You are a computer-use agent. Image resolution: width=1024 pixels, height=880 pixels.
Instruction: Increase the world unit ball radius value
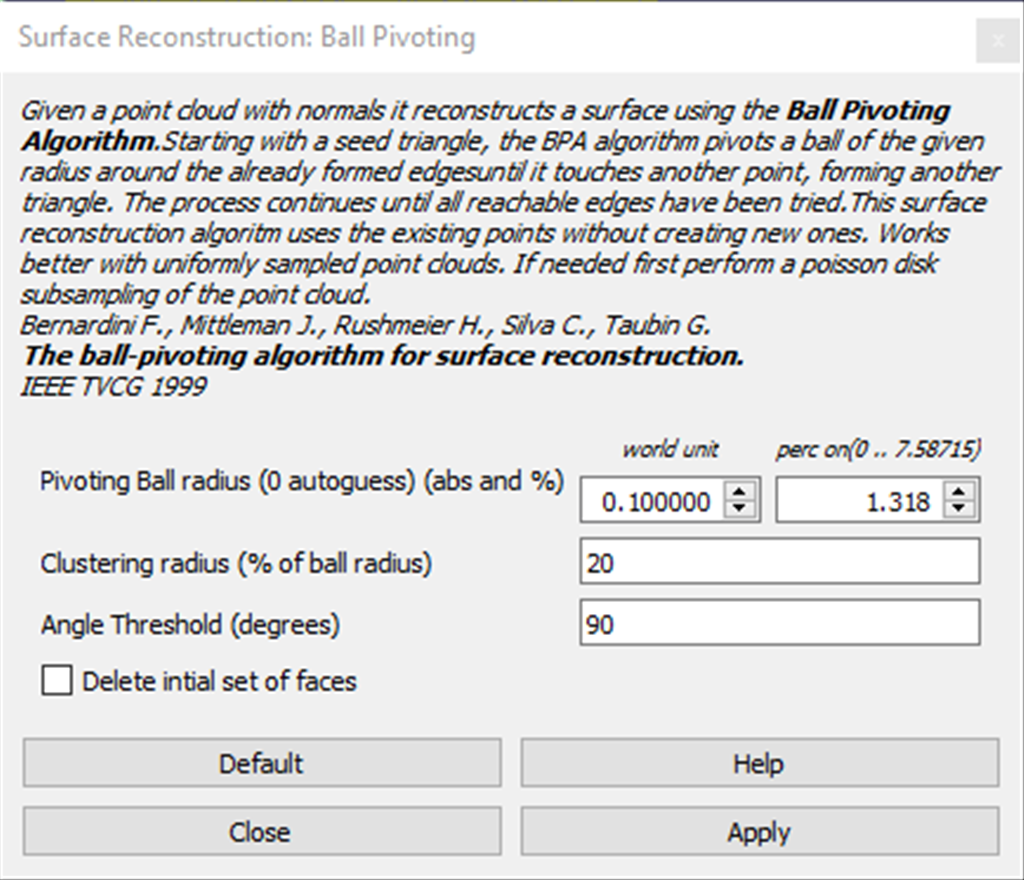pos(739,493)
